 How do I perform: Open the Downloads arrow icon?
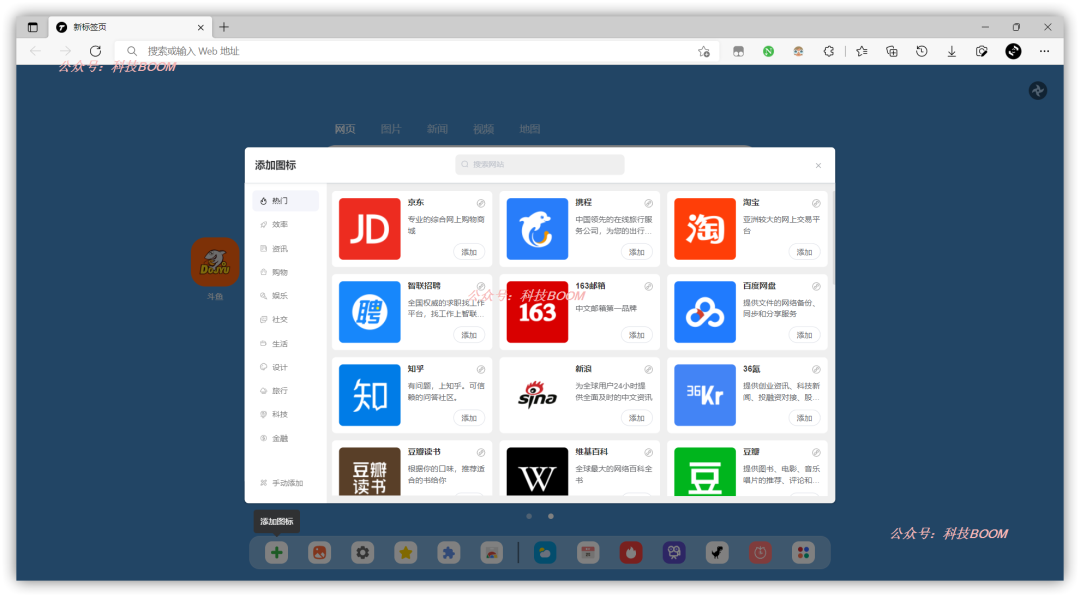[951, 52]
